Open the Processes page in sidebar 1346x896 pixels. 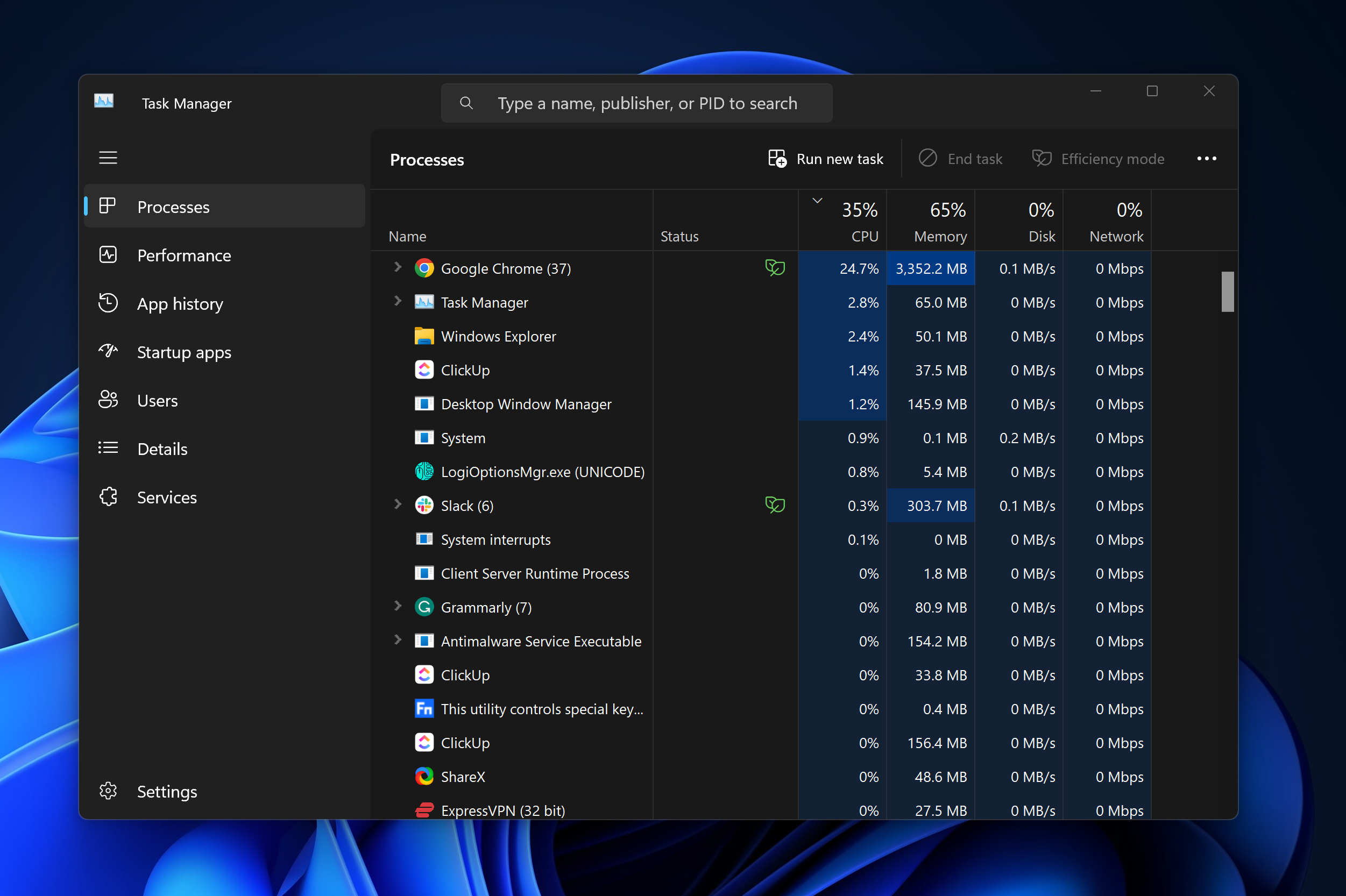[x=225, y=207]
